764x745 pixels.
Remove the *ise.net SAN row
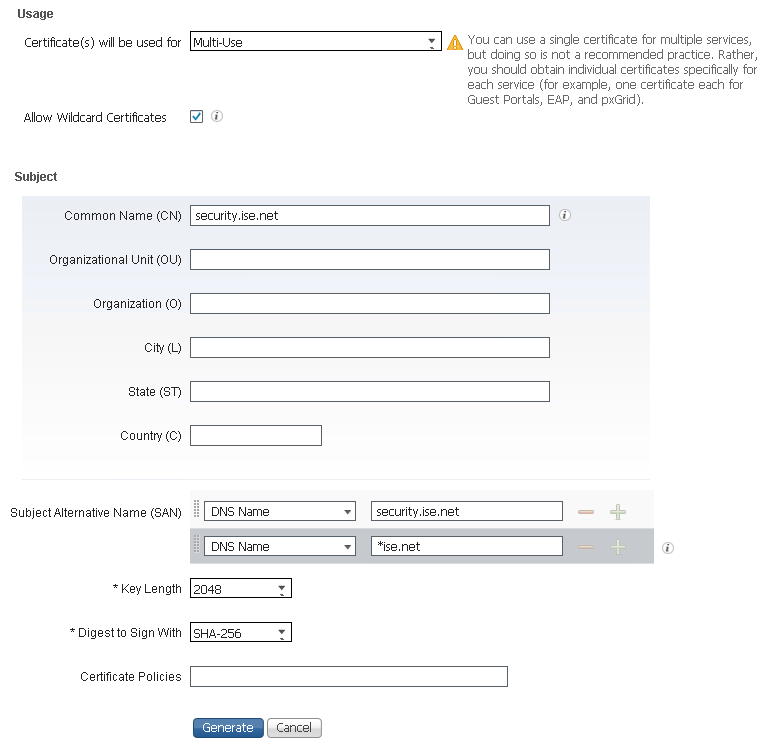tap(586, 547)
